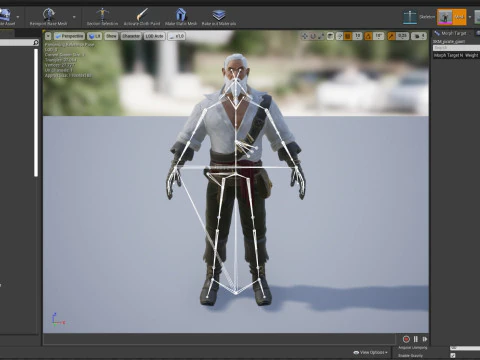This screenshot has width=480, height=360.
Task: Expand the editor mode dropdown arrow beside Mesh
Action: pos(470,17)
